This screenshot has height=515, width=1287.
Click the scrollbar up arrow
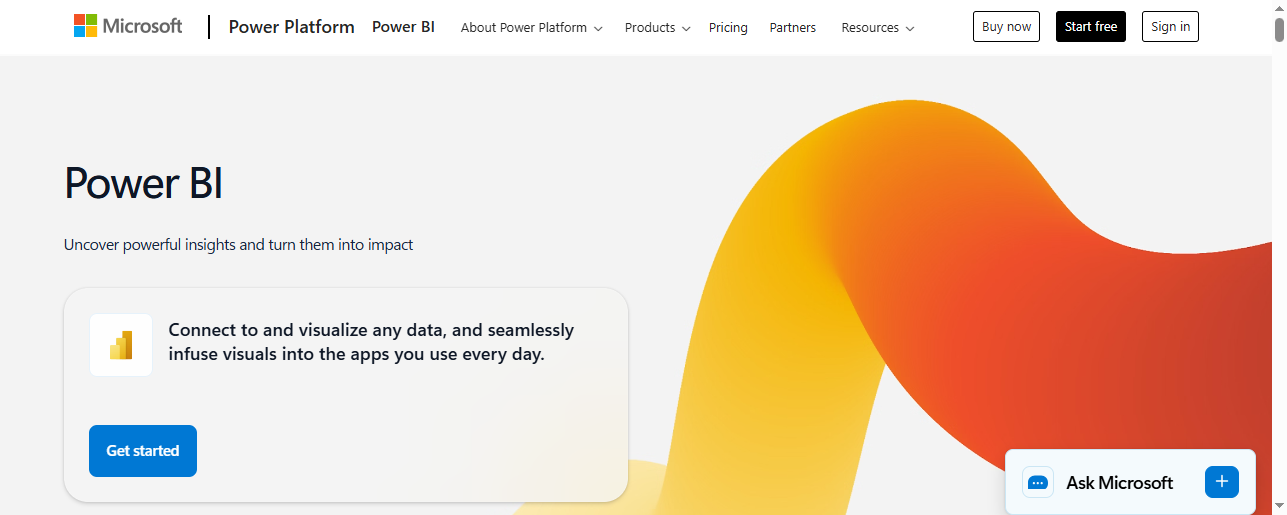coord(1279,7)
